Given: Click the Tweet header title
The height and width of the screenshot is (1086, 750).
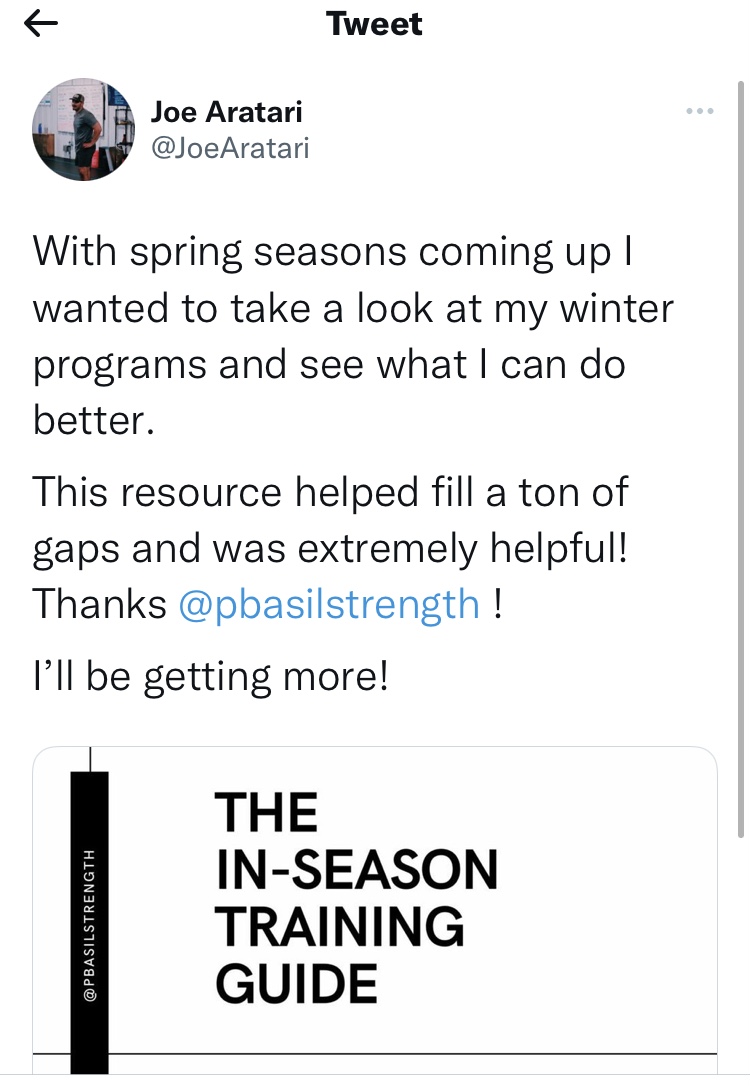Looking at the screenshot, I should (x=375, y=24).
